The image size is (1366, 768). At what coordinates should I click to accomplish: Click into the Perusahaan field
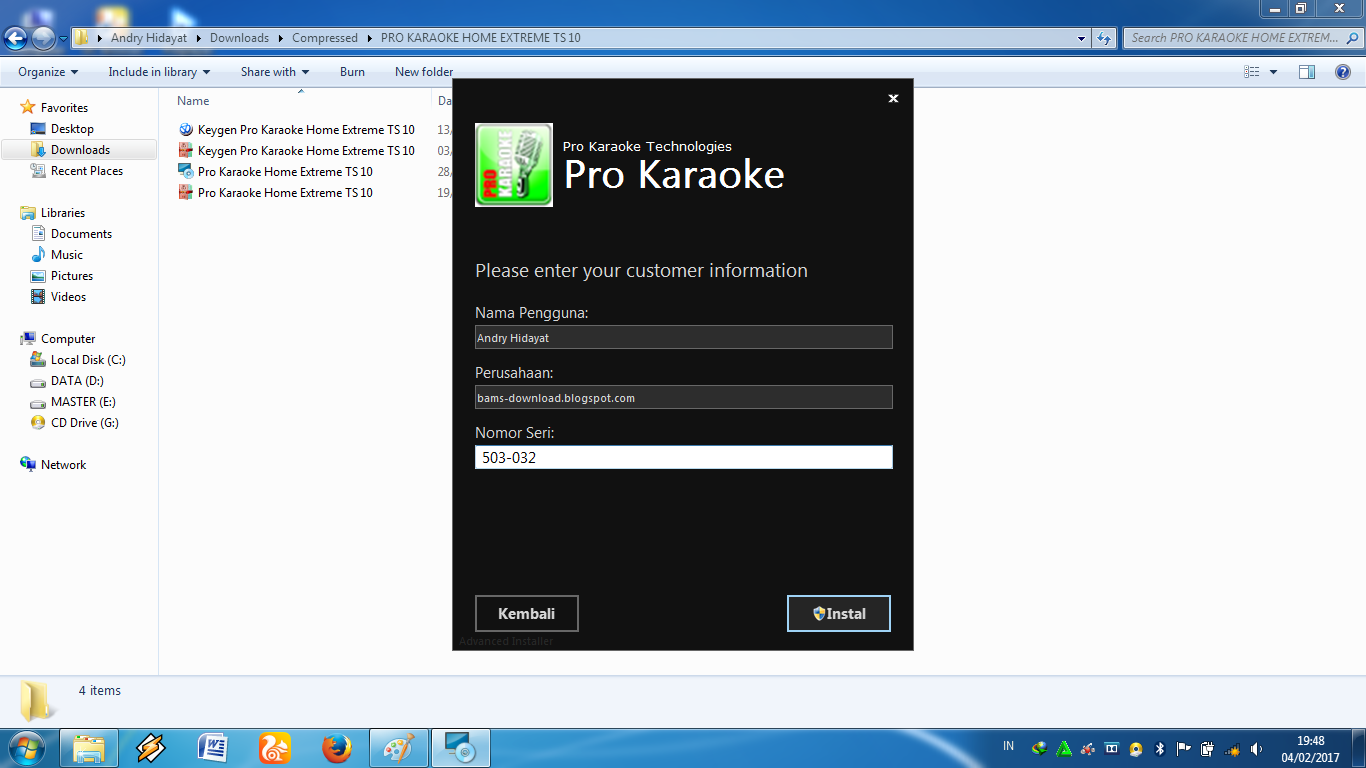[683, 397]
